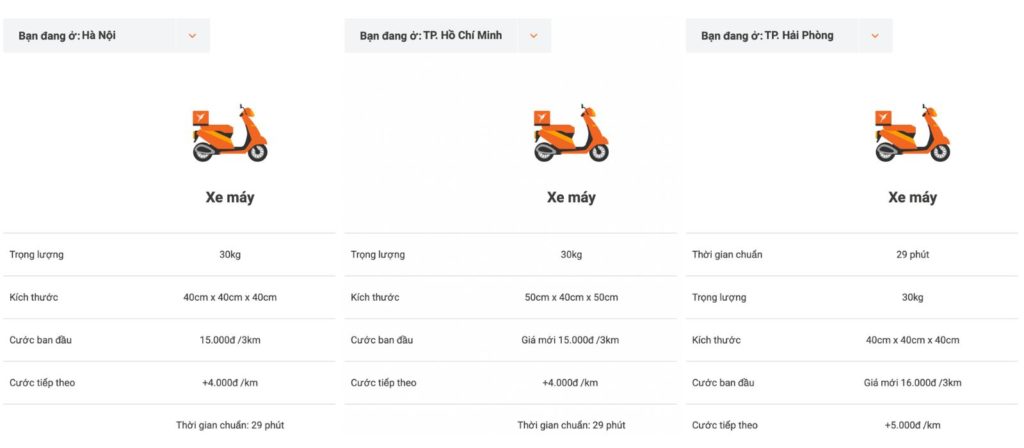
Task: Click 'Cước tiếp theo' label in Hồ Chí Minh table
Action: 383,383
